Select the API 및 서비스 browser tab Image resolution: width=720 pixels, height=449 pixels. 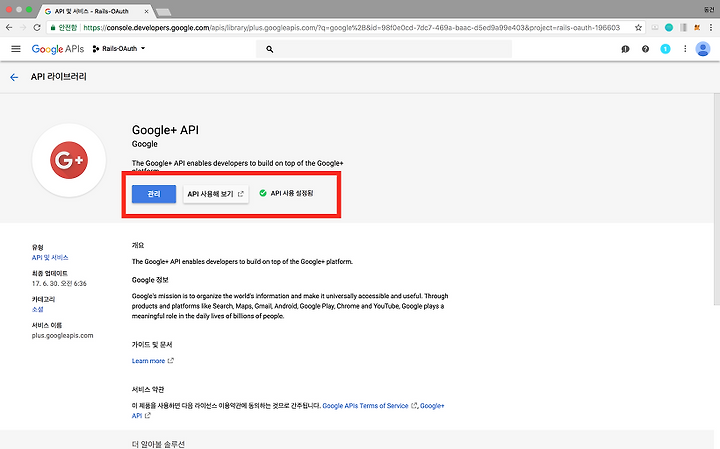point(92,11)
